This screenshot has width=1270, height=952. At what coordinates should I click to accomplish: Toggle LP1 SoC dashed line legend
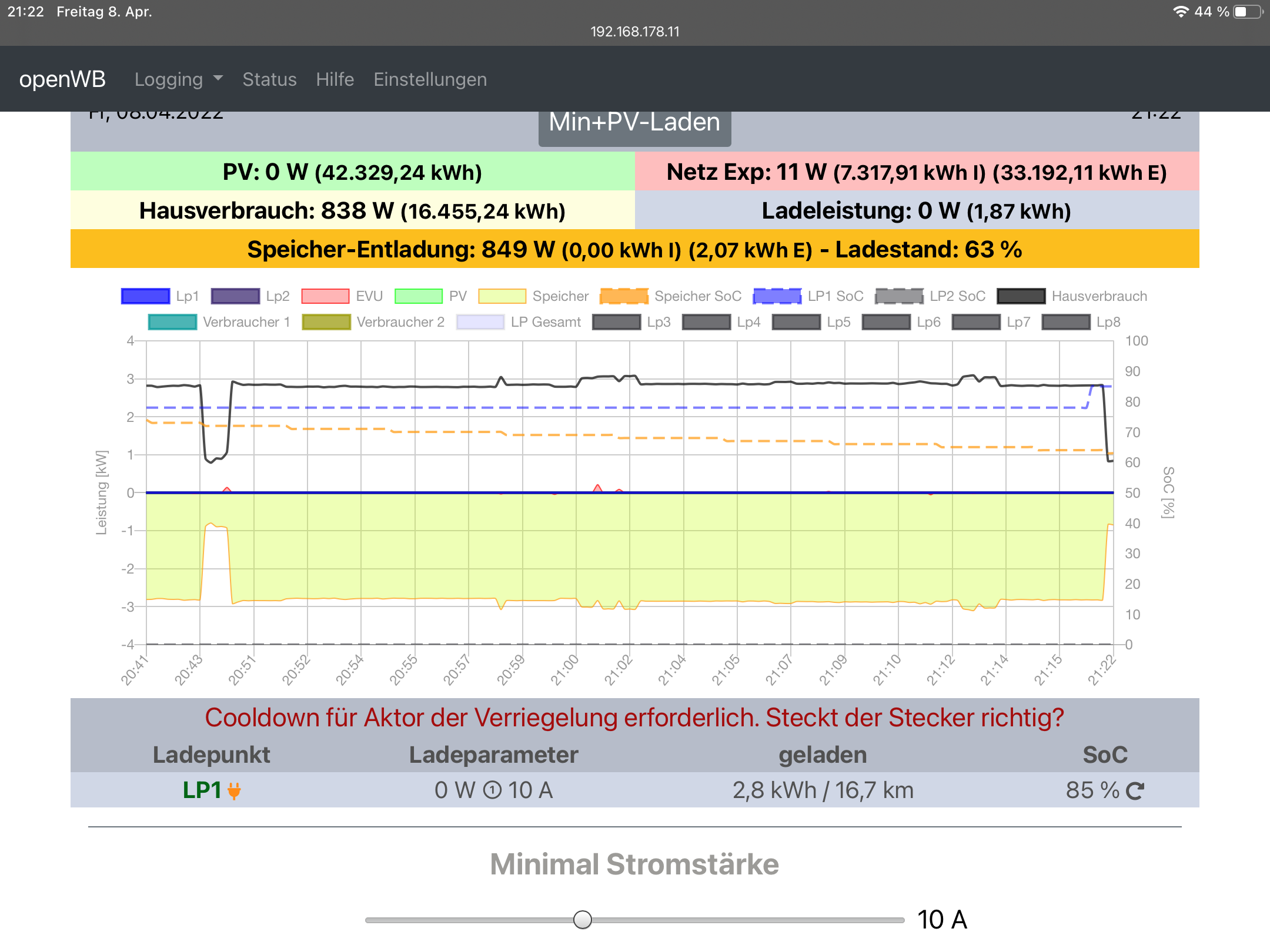pos(777,296)
